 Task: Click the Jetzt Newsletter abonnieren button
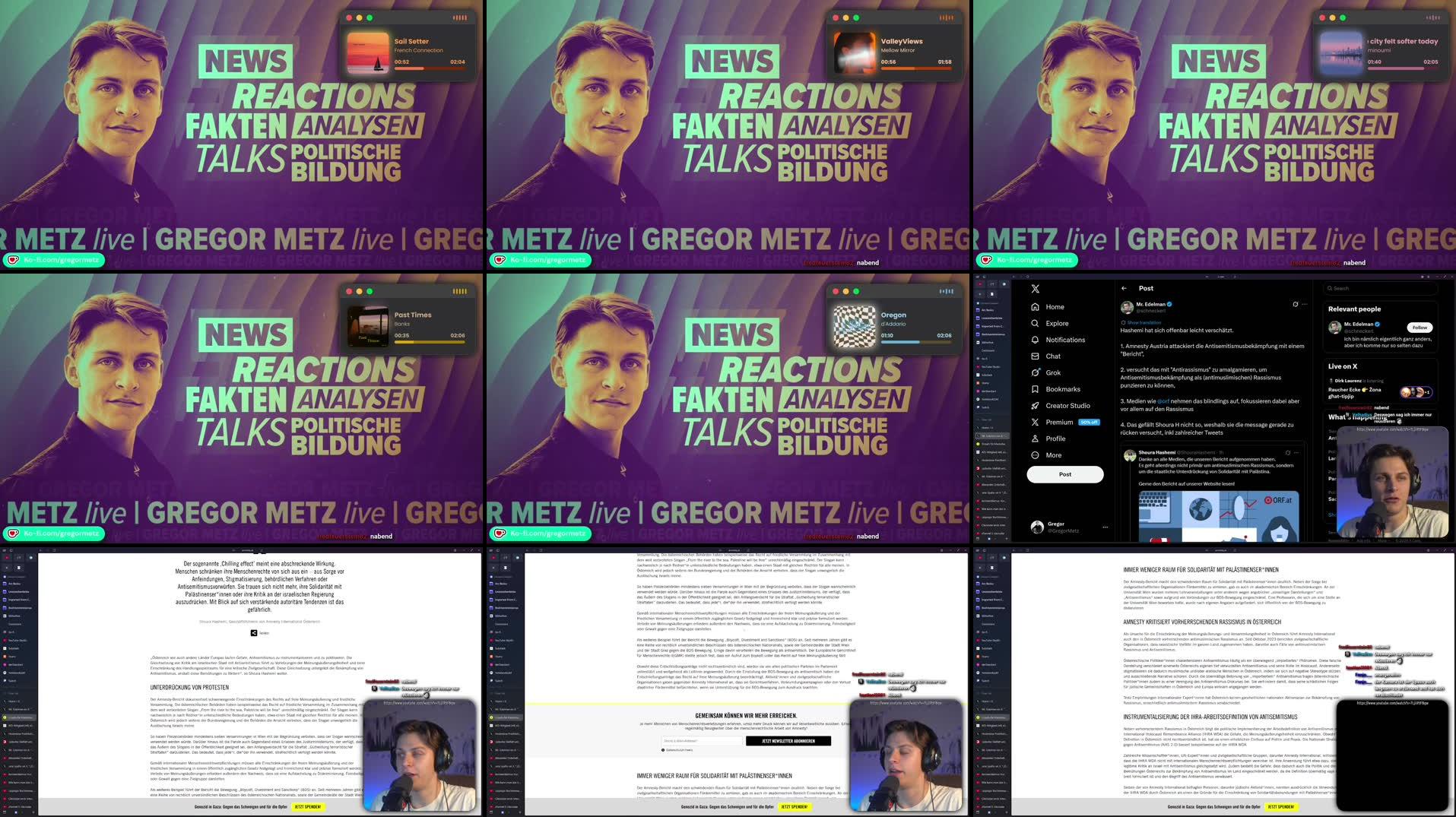tap(787, 741)
